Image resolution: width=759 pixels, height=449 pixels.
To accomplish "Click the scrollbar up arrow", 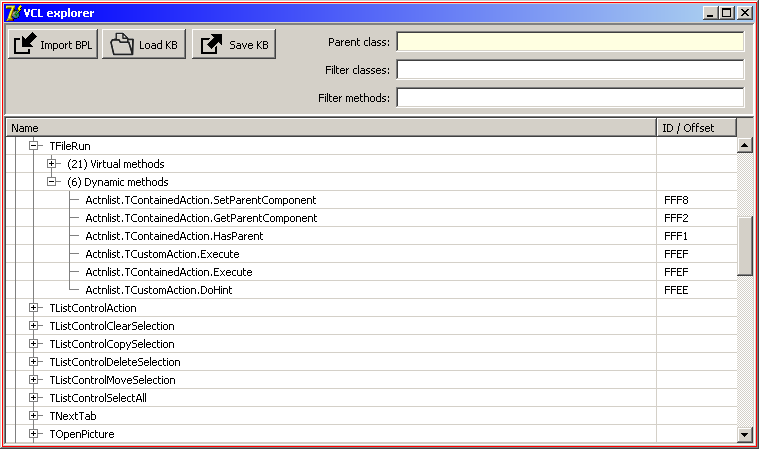I will pyautogui.click(x=744, y=145).
